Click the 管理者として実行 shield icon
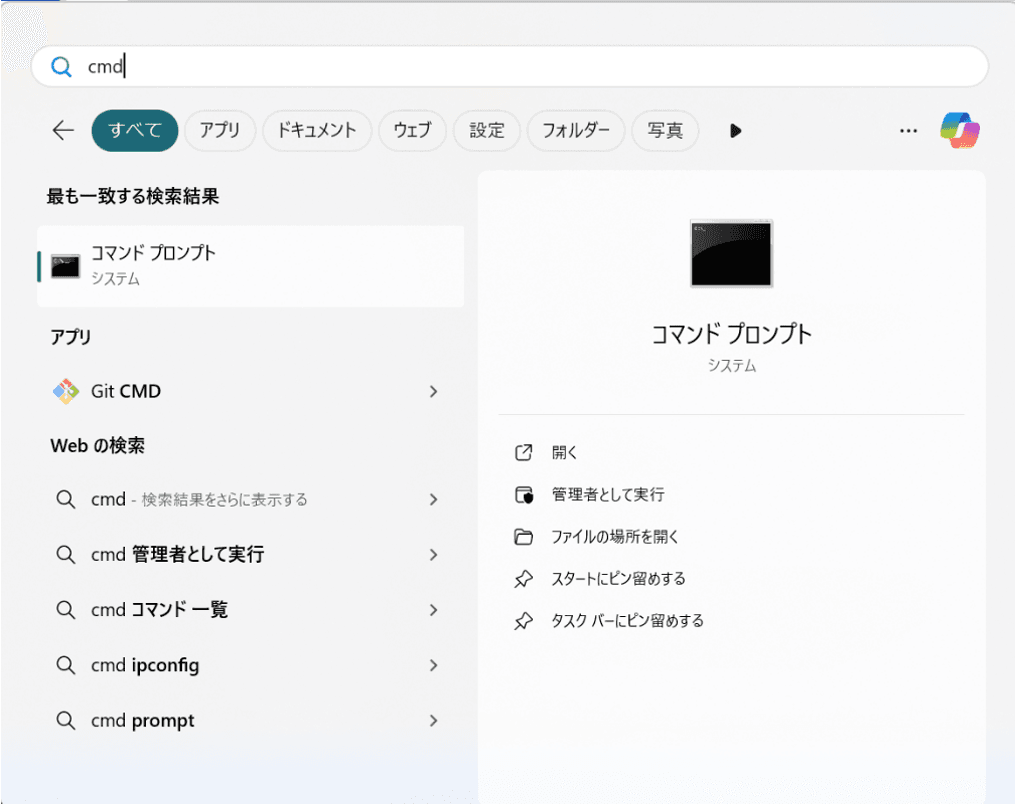The height and width of the screenshot is (804, 1016). pyautogui.click(x=524, y=495)
